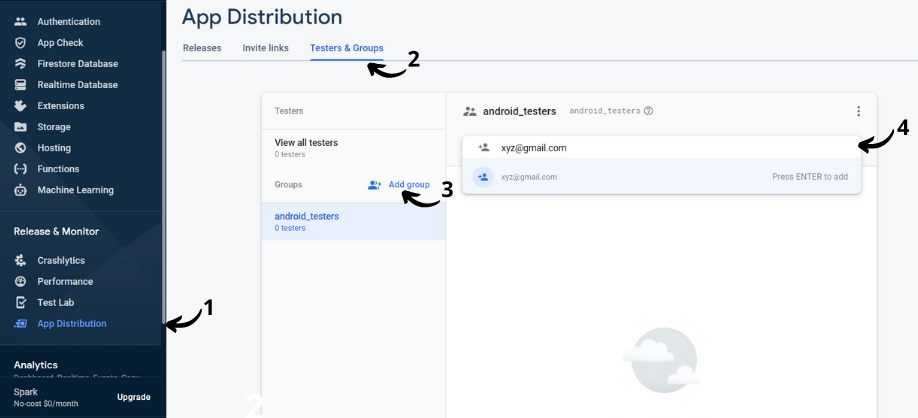Open View all testers list
Screen dimensions: 918x418
pos(354,148)
